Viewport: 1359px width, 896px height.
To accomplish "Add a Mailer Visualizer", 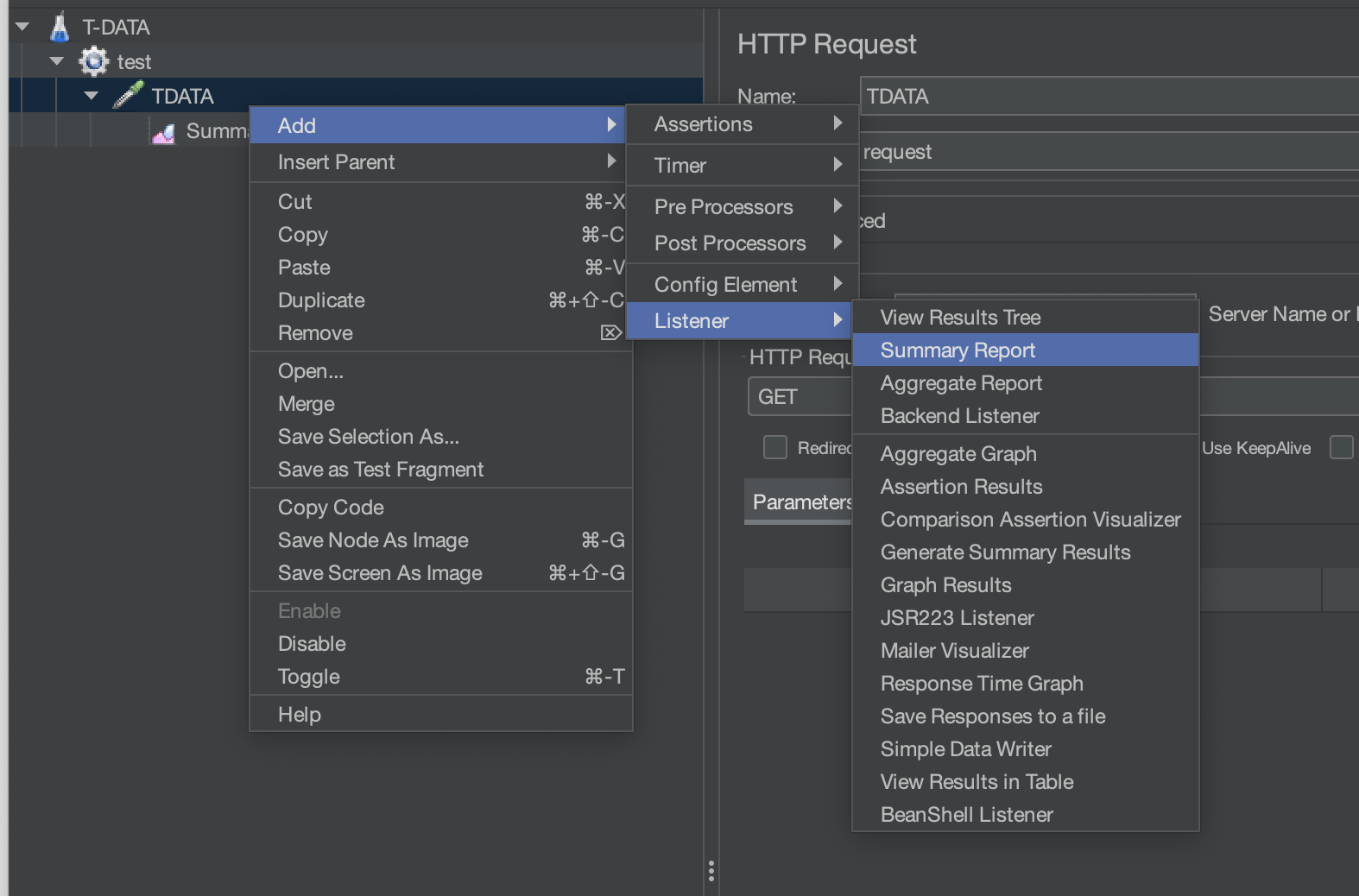I will pos(1026,651).
